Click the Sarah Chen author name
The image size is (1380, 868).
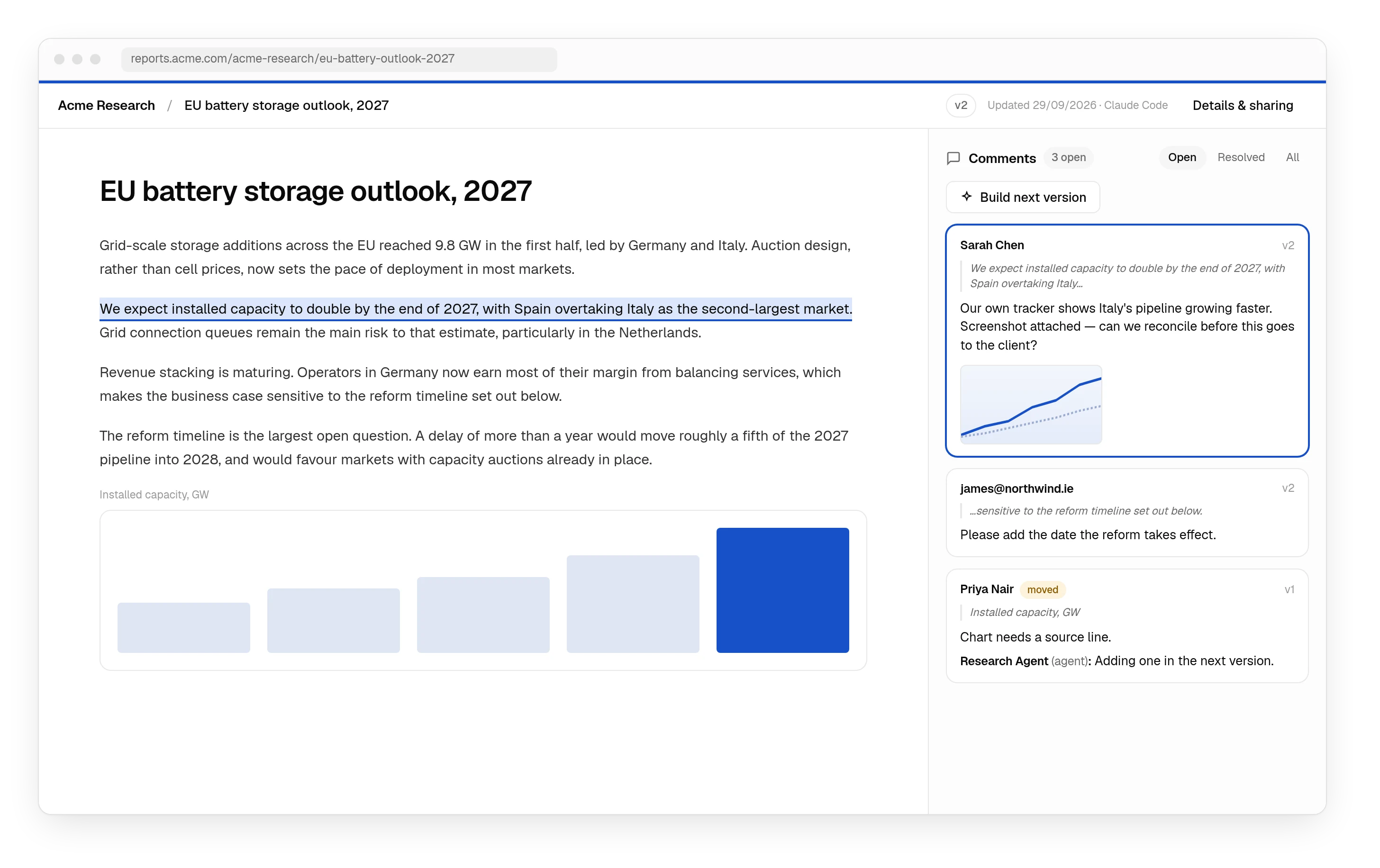(991, 245)
